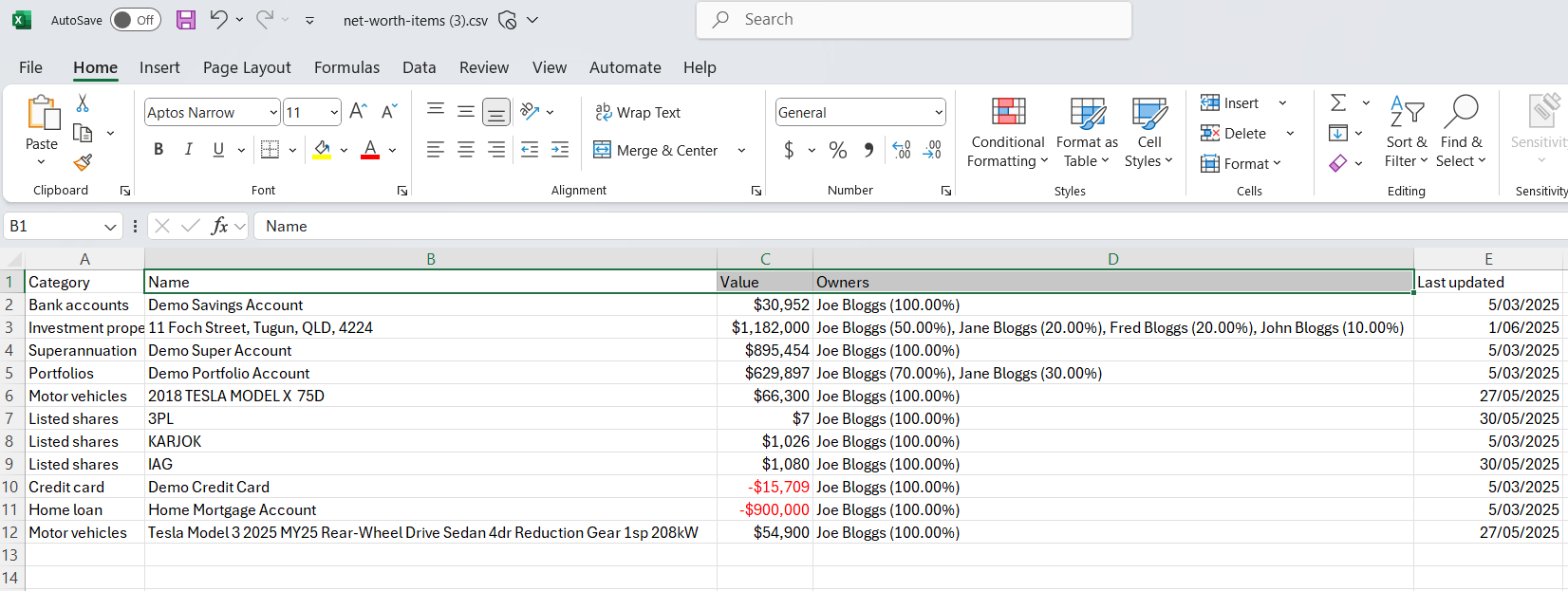Toggle Merge & Center
1568x591 pixels.
[x=656, y=150]
